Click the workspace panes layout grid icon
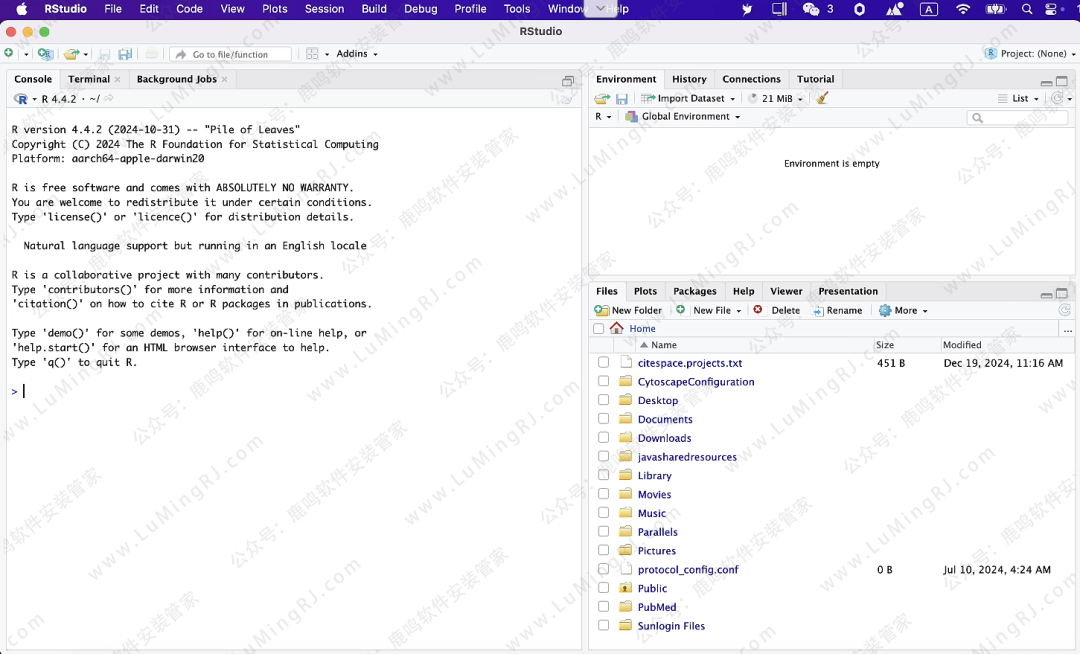1080x654 pixels. 313,54
